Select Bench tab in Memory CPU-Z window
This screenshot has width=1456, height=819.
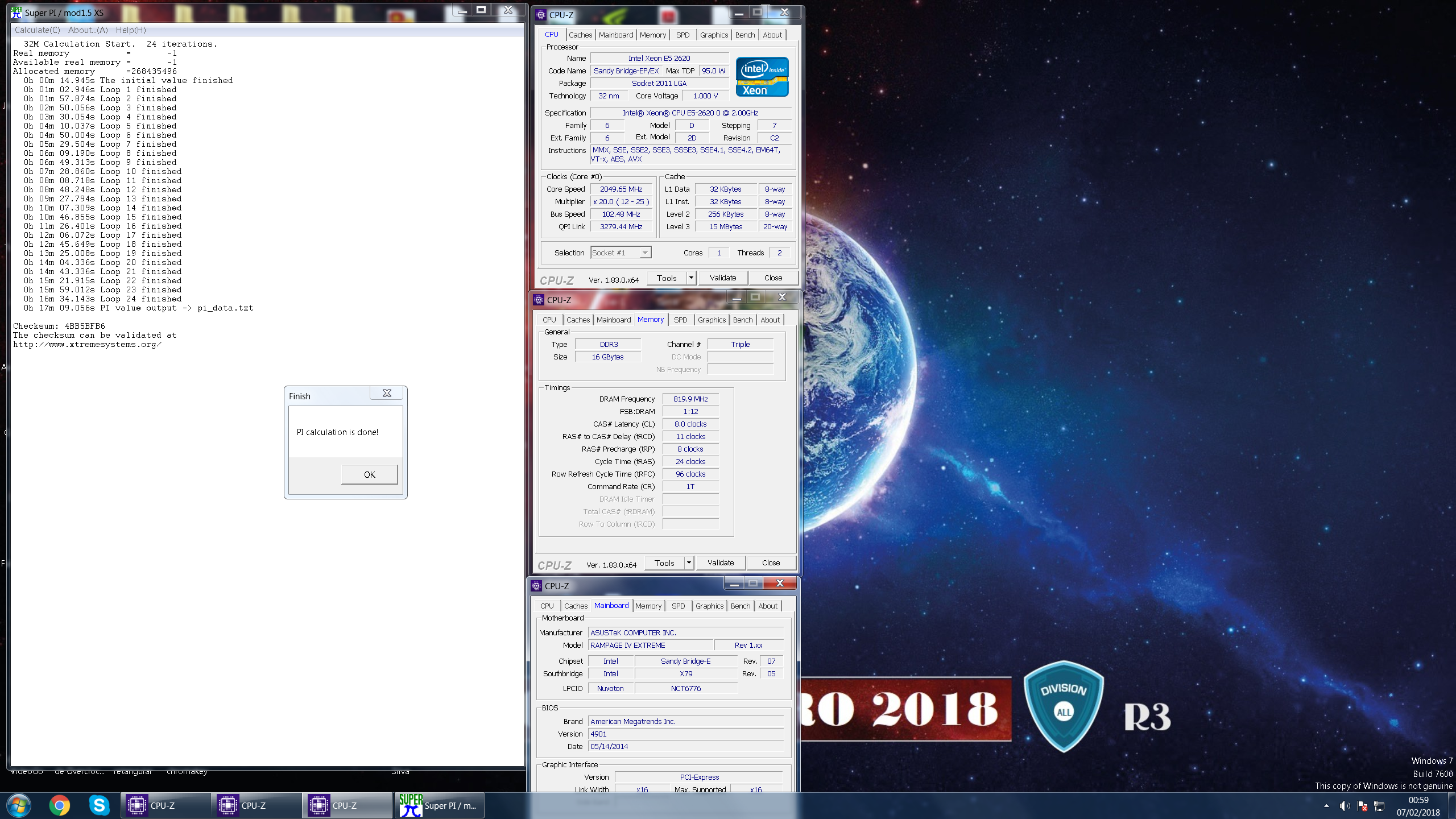click(743, 320)
